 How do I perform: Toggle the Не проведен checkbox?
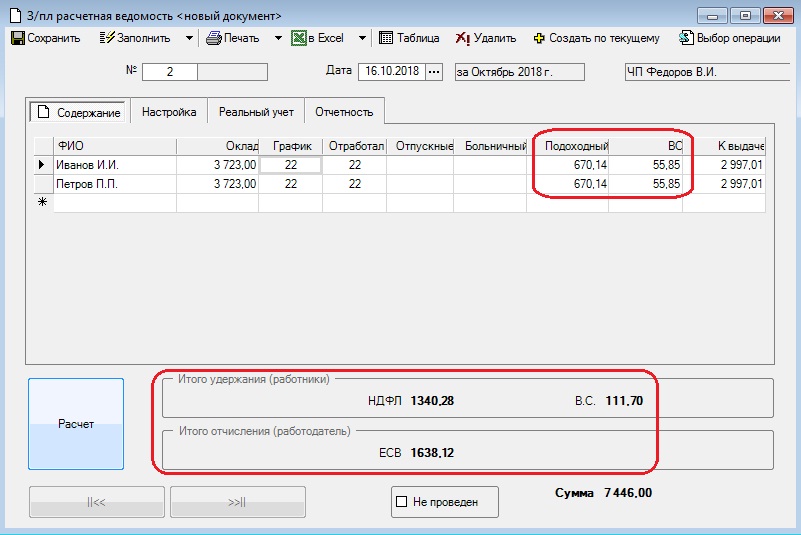(402, 501)
